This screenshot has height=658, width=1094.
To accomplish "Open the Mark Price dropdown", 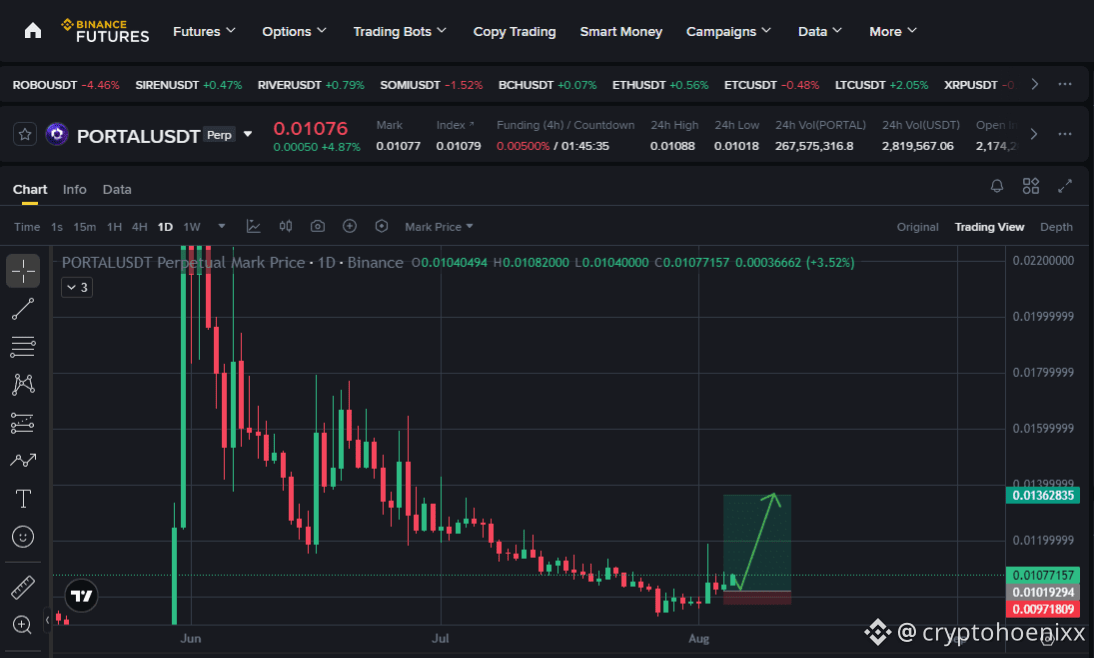I will pyautogui.click(x=439, y=227).
